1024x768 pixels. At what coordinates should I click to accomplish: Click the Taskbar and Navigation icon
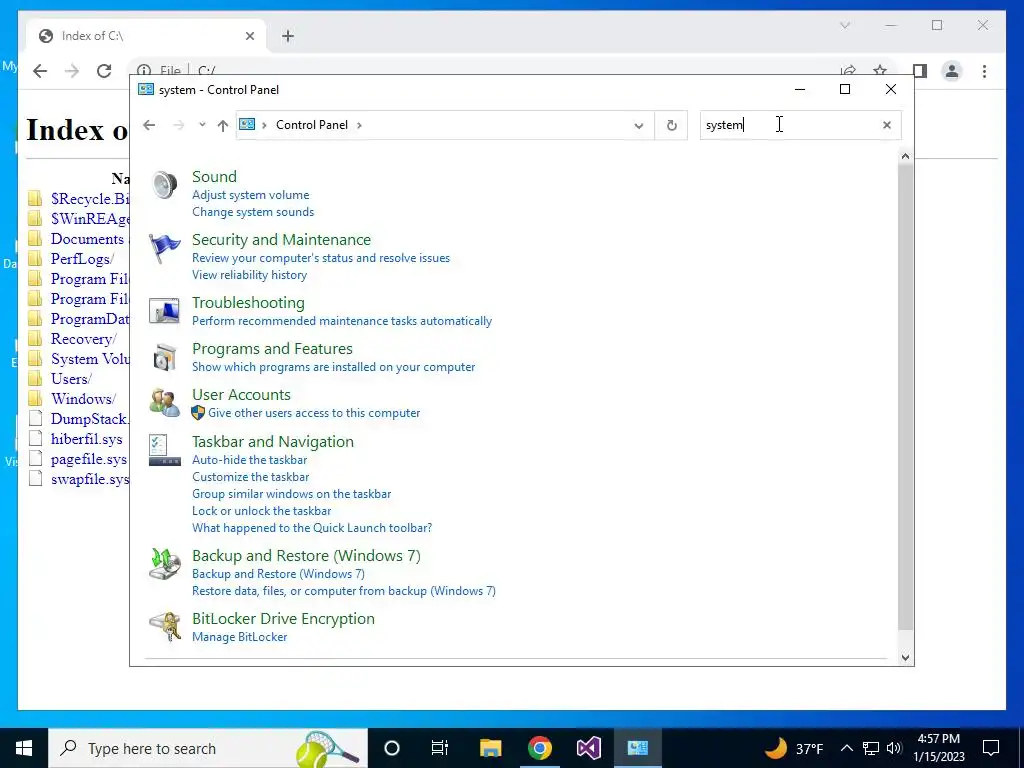coord(165,450)
